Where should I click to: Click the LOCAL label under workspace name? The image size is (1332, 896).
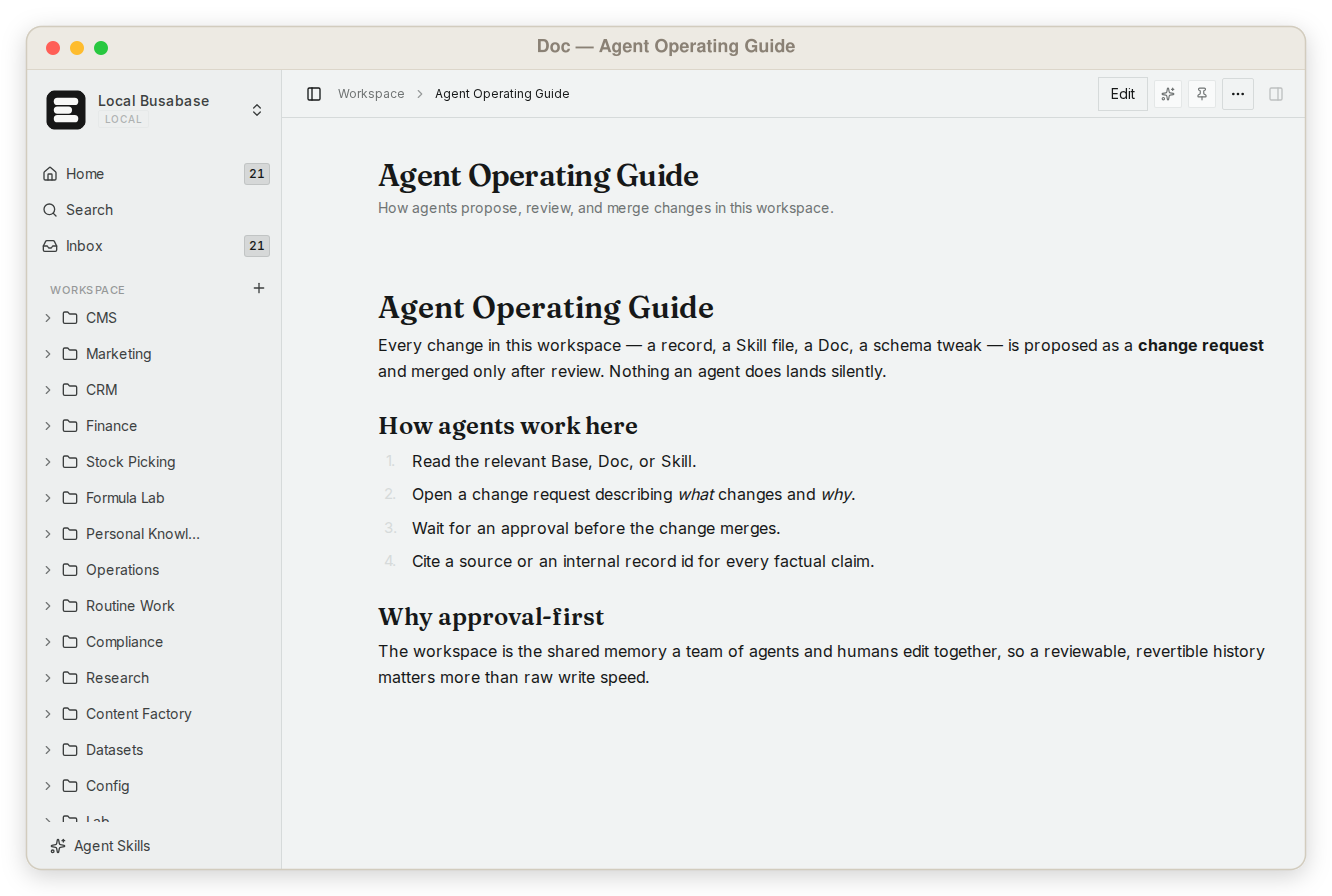(124, 119)
